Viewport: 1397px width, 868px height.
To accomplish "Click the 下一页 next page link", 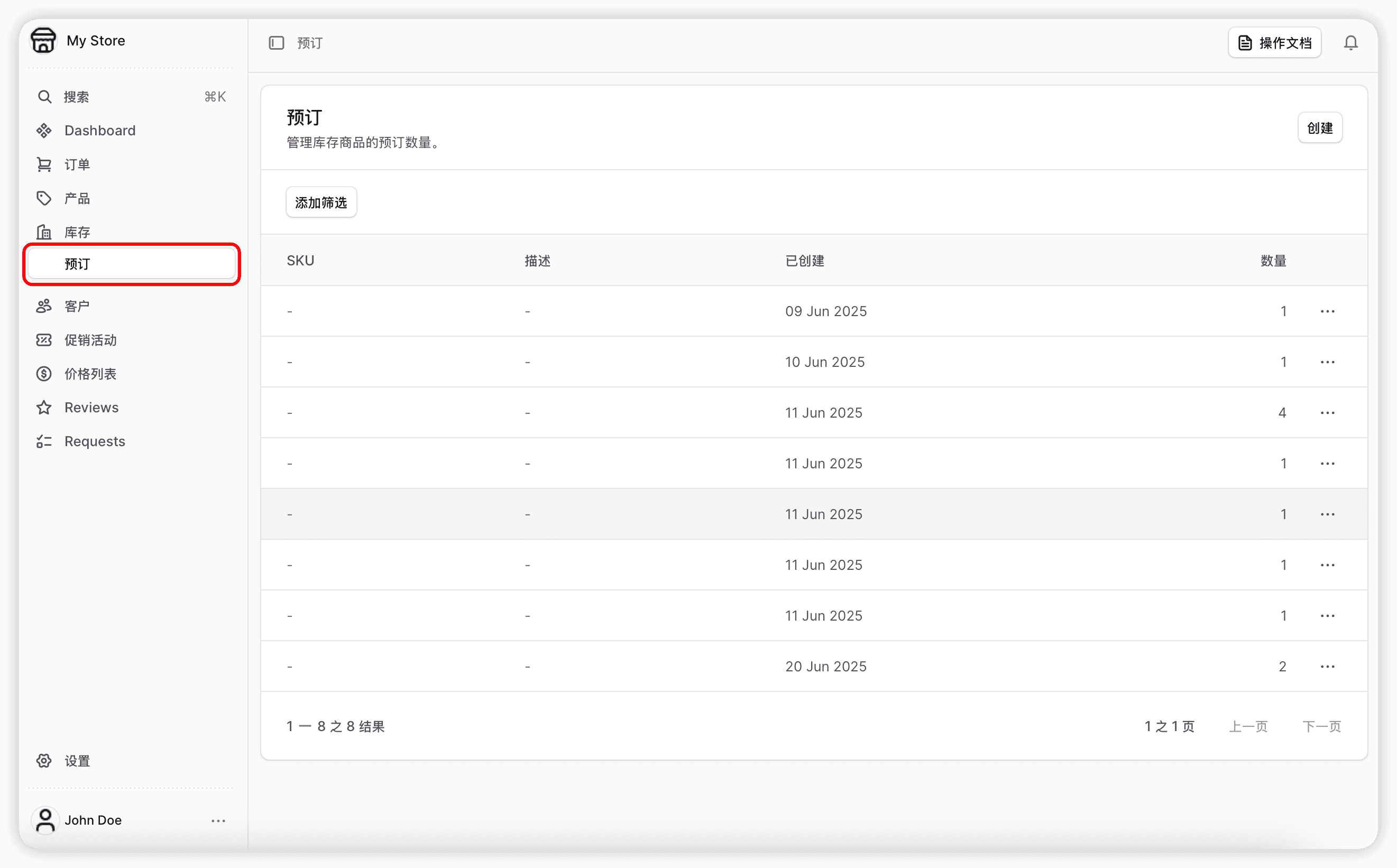I will (1321, 727).
